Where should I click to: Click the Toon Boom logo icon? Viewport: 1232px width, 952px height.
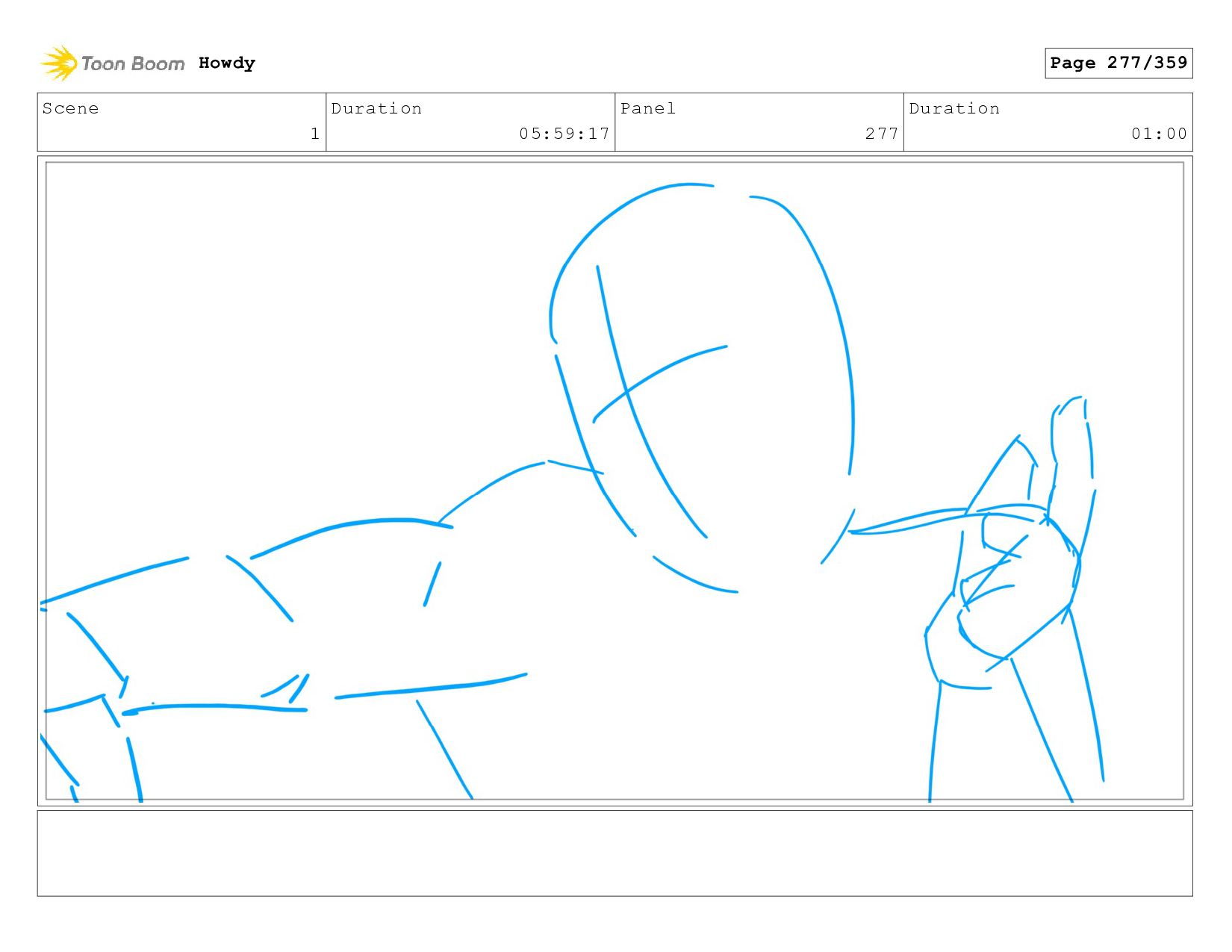(x=59, y=63)
